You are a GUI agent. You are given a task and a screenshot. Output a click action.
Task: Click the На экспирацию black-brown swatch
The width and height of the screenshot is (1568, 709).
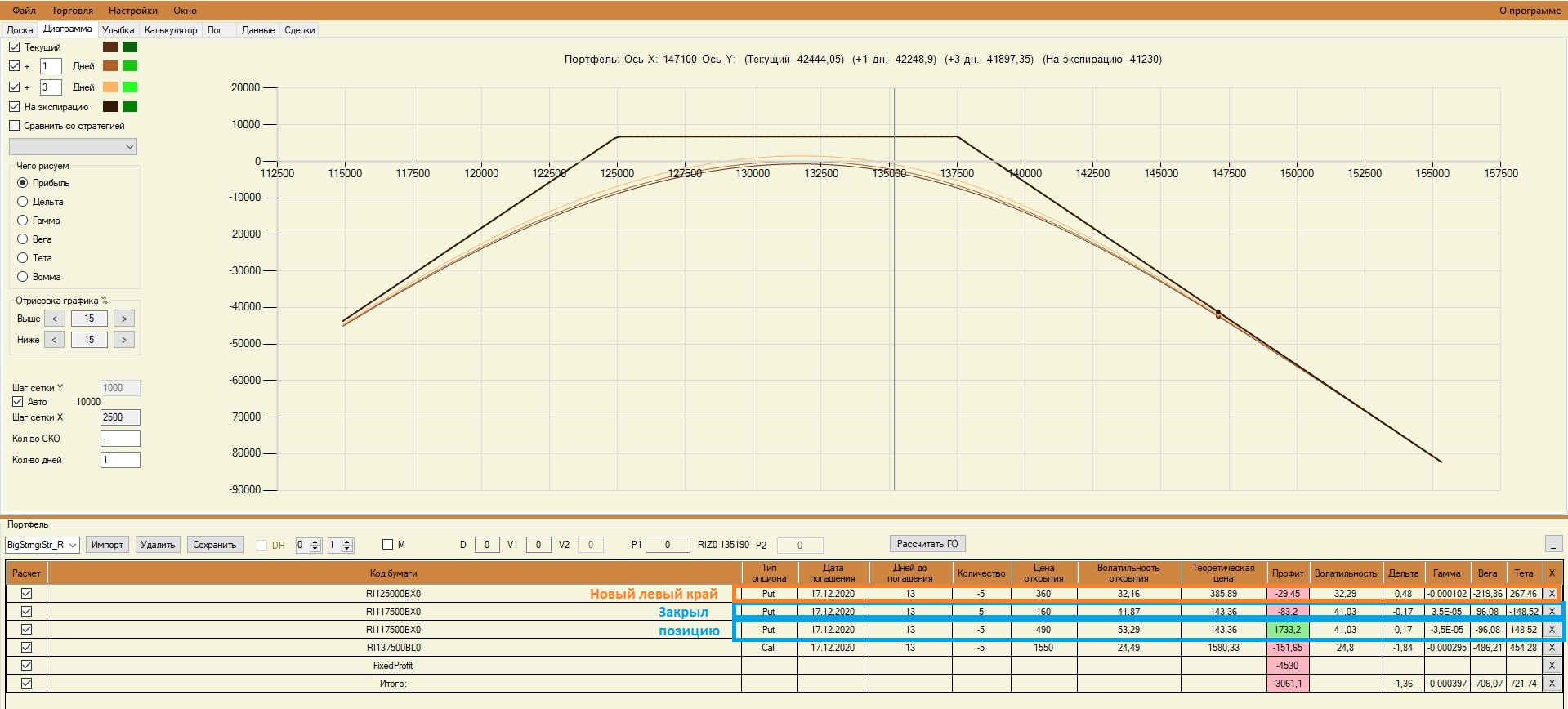click(x=110, y=107)
